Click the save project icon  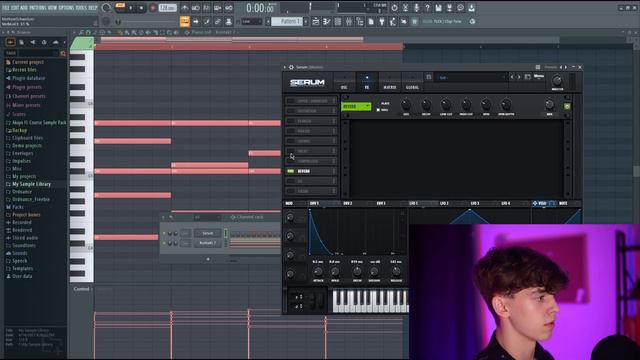pyautogui.click(x=438, y=8)
